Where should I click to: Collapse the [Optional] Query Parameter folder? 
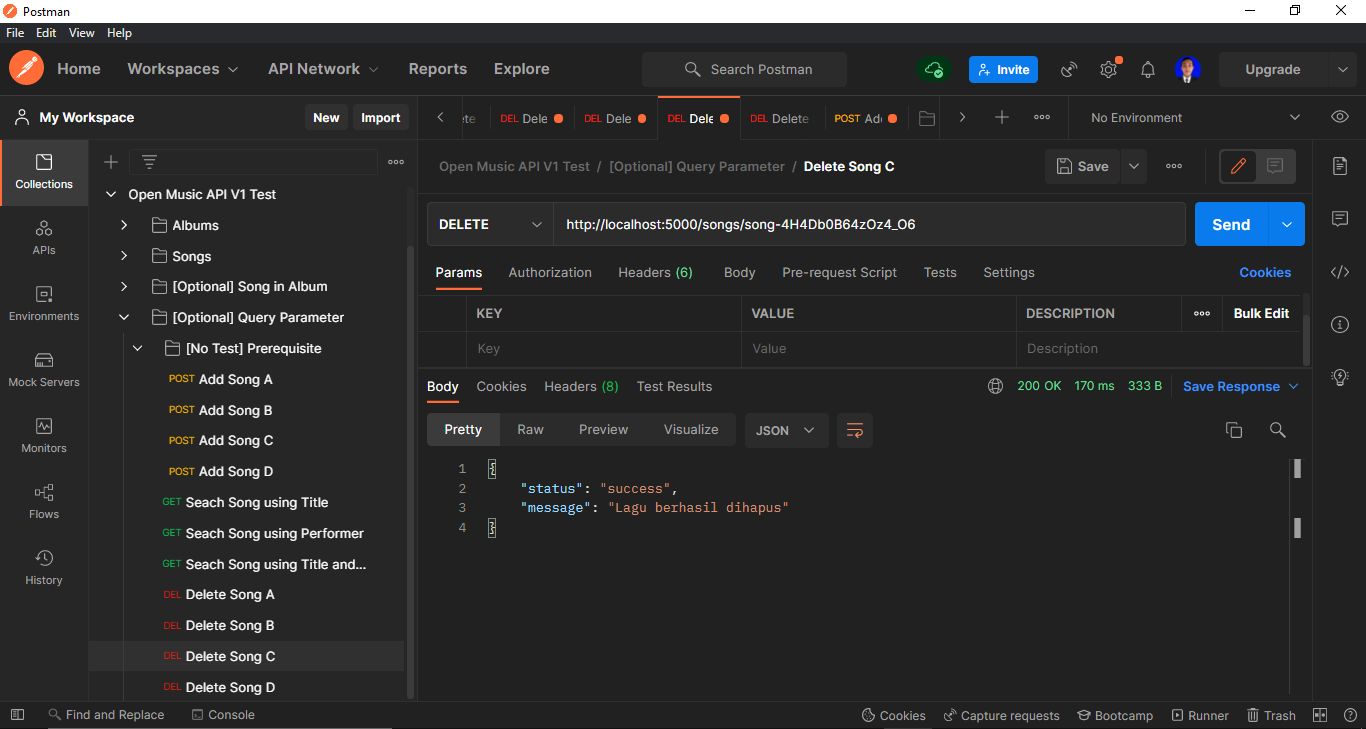[124, 317]
